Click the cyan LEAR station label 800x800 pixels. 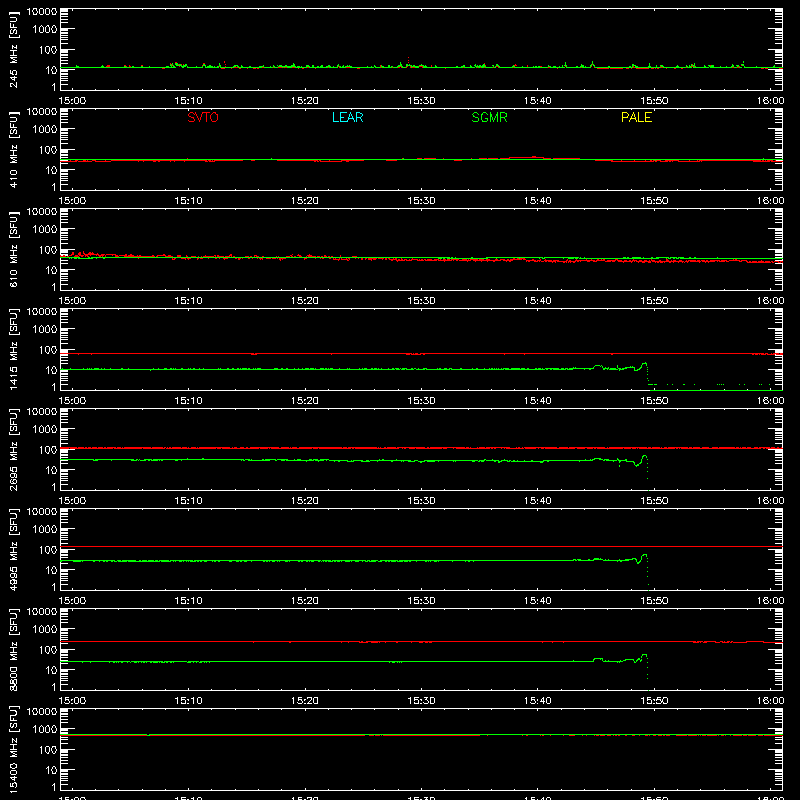click(x=347, y=117)
